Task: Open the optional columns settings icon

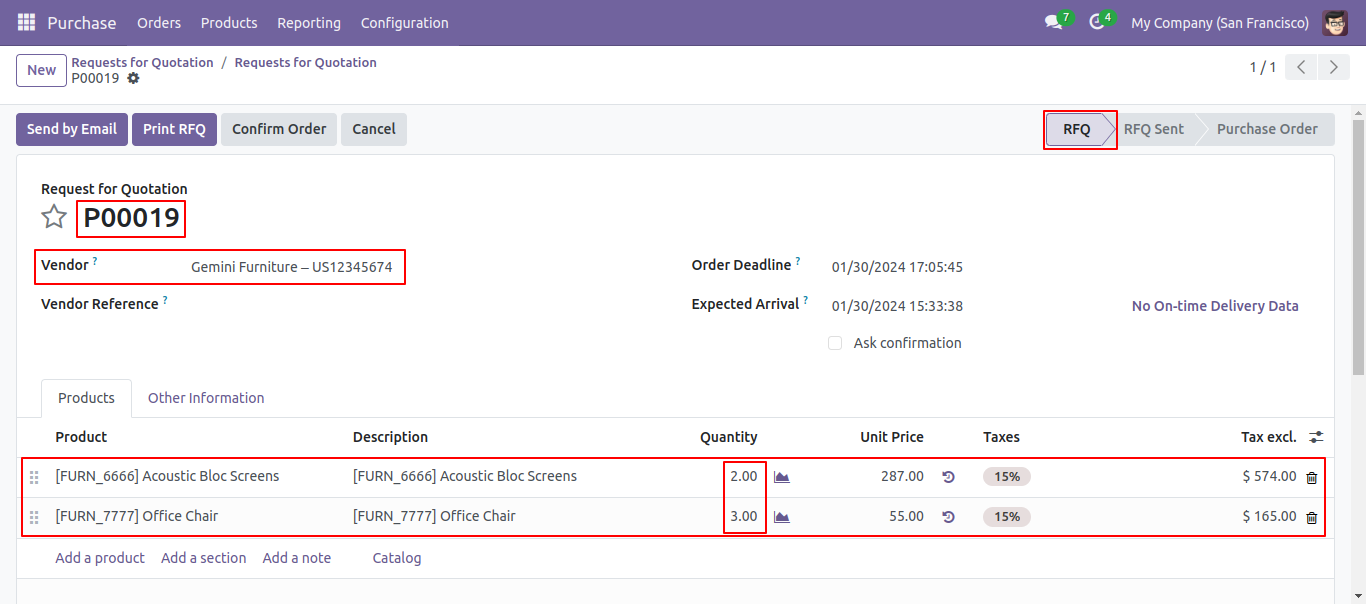Action: tap(1316, 437)
